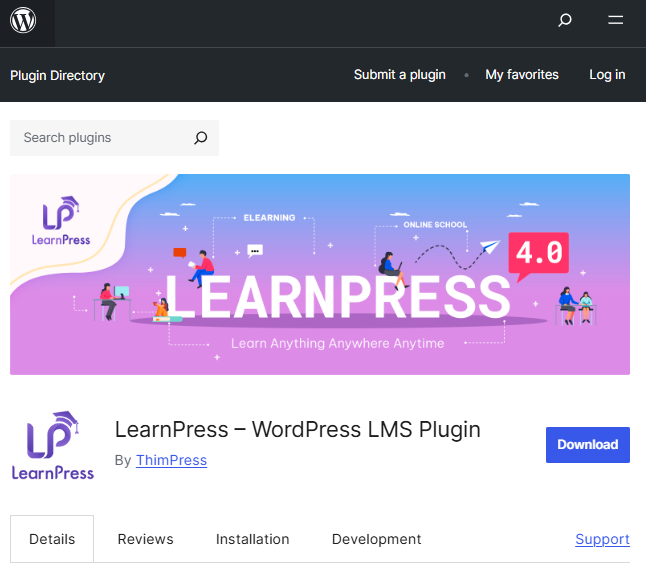Click the LearnPress 4.0 banner image

pyautogui.click(x=320, y=274)
